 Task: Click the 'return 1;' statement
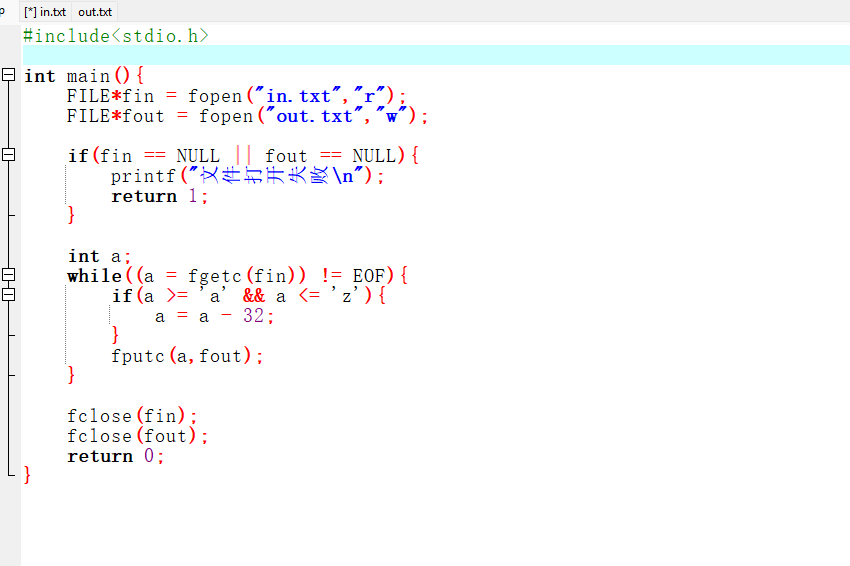click(159, 196)
